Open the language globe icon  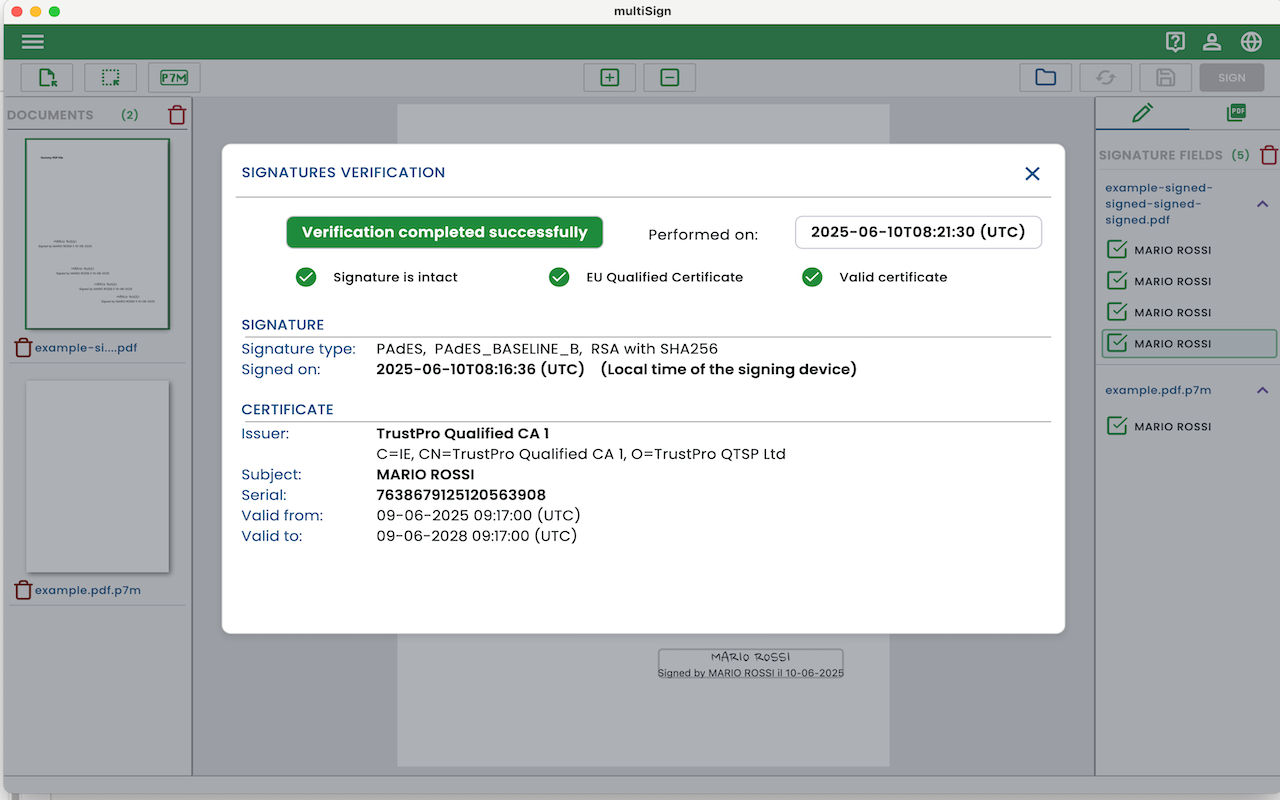coord(1251,42)
